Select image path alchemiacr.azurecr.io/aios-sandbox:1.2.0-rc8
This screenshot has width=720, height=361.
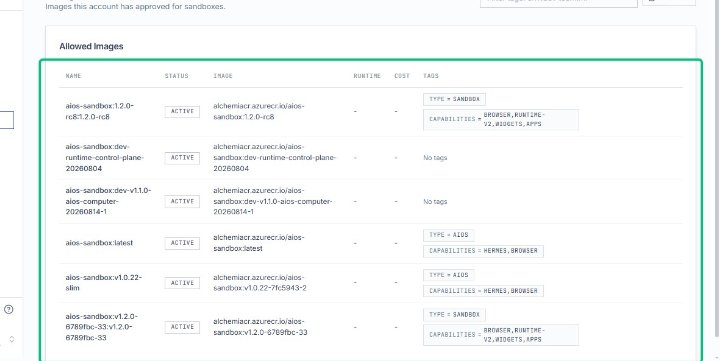(259, 111)
